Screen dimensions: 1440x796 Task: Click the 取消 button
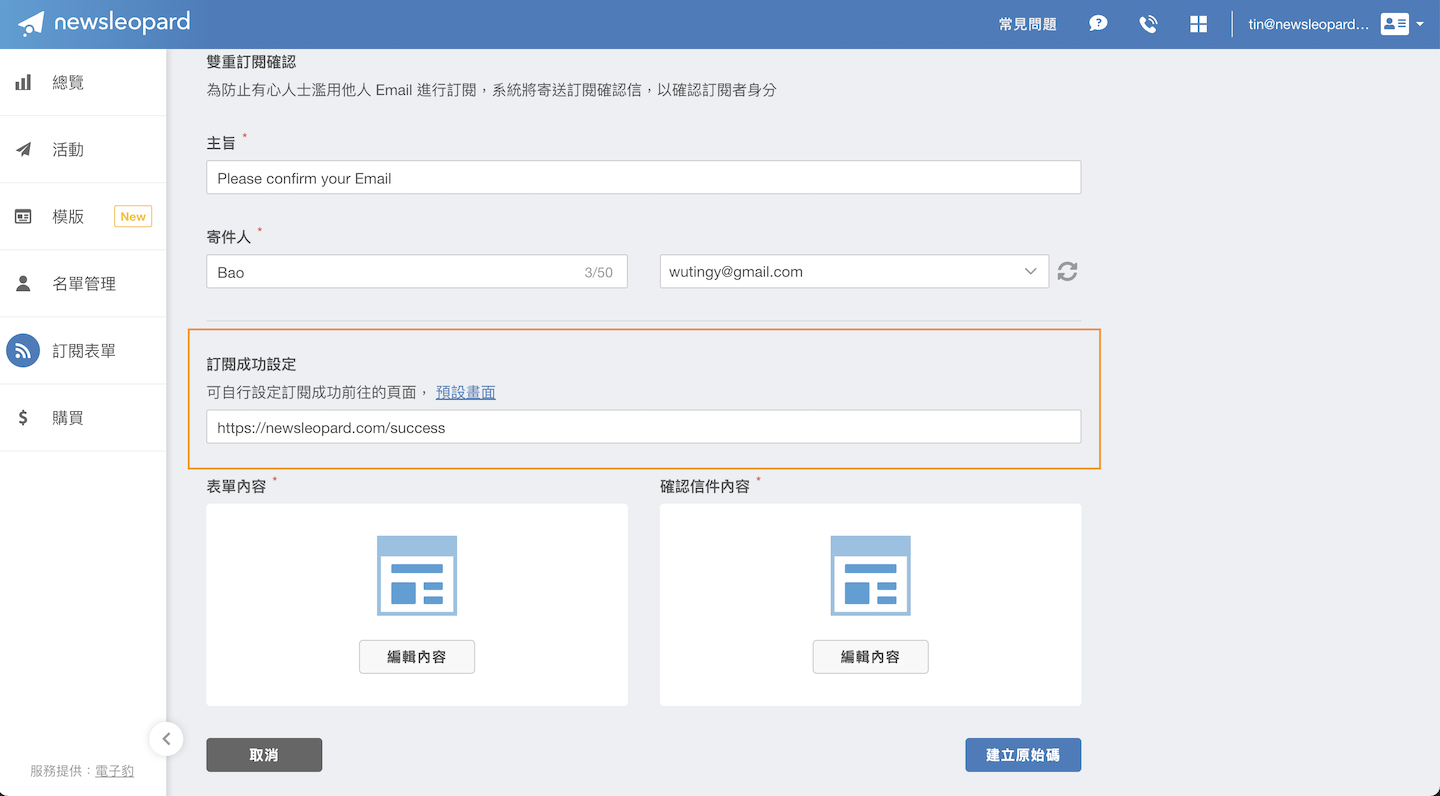[x=264, y=755]
